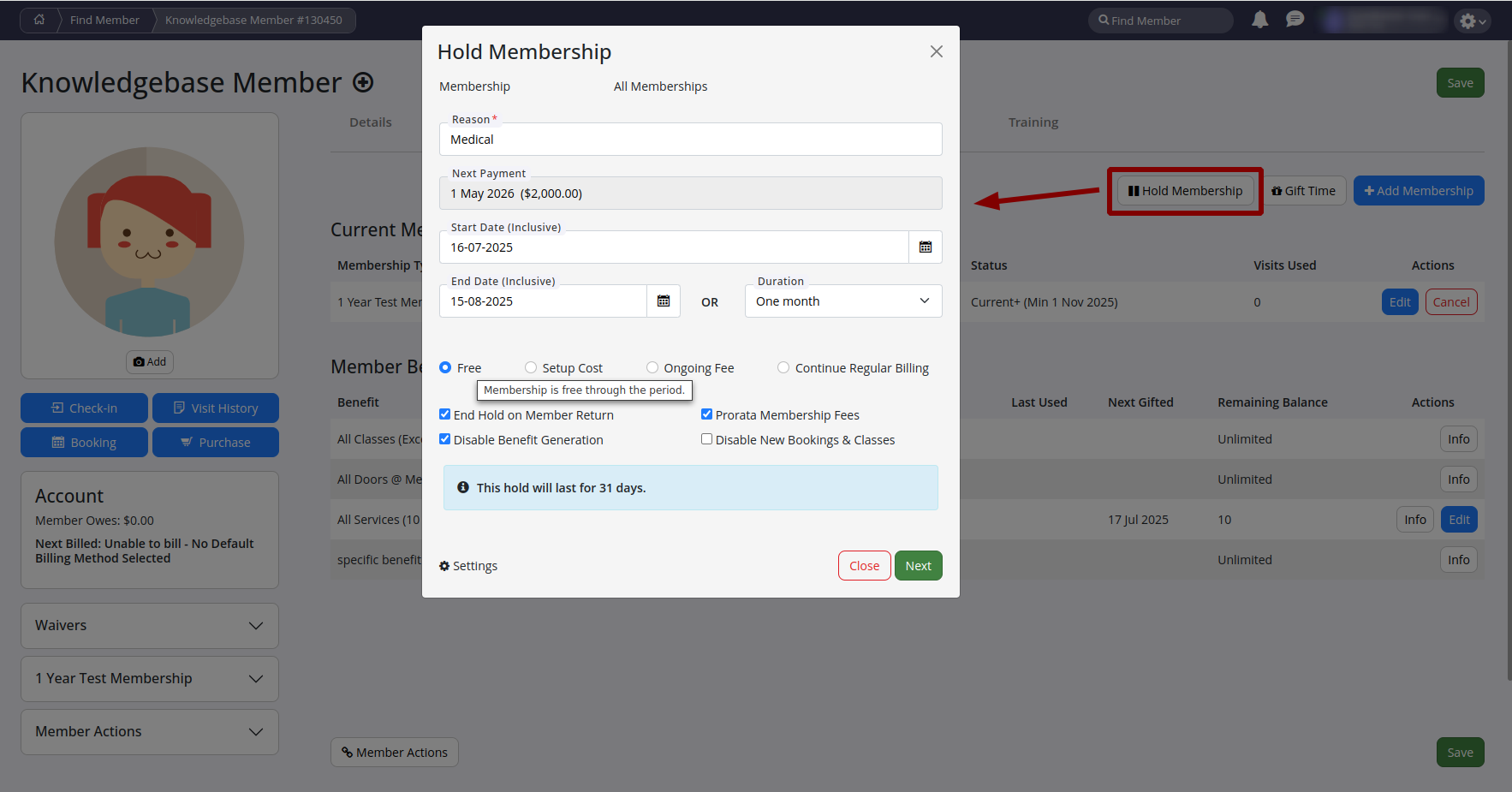Screen dimensions: 1512x792
Task: Select the Setup Cost radio option
Action: click(x=531, y=368)
